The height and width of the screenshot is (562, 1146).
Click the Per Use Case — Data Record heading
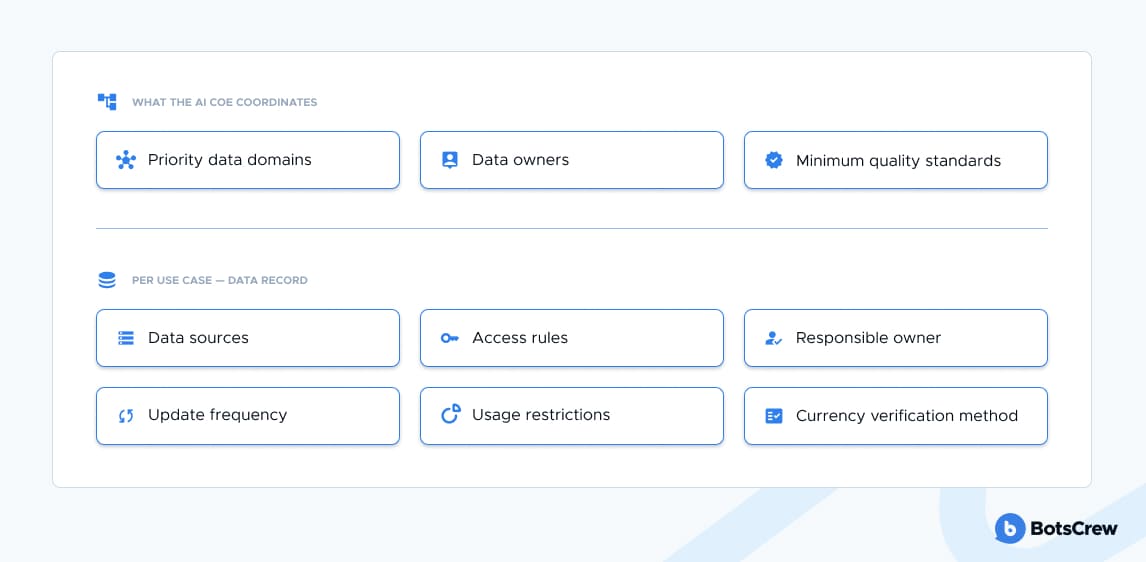tap(219, 280)
